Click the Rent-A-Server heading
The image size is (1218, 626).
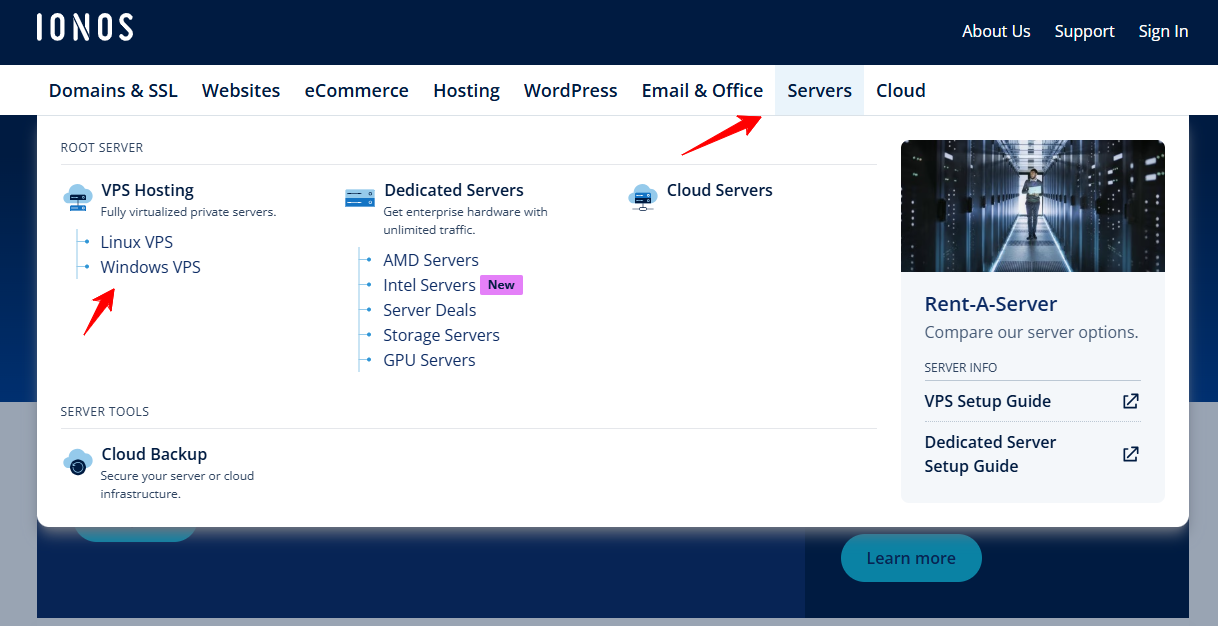991,304
